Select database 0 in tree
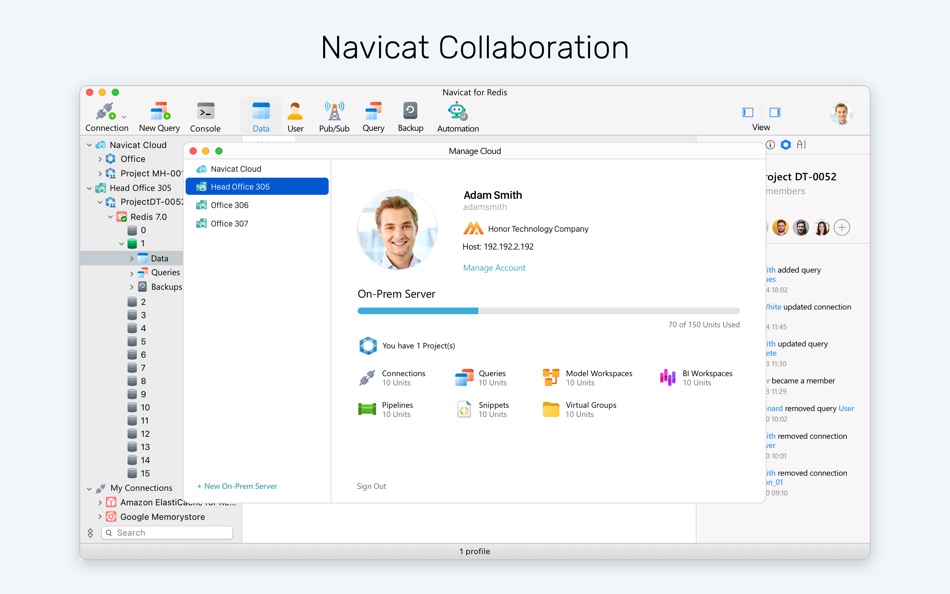The image size is (950, 594). click(137, 230)
